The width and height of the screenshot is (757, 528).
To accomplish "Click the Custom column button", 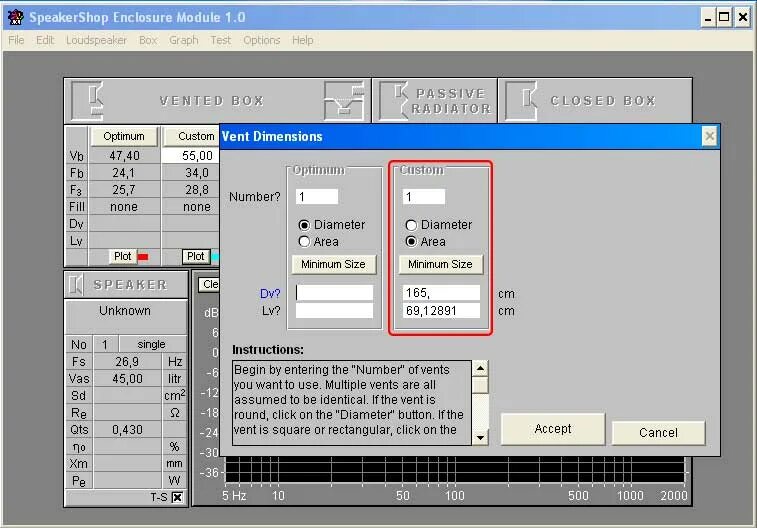I will 192,137.
